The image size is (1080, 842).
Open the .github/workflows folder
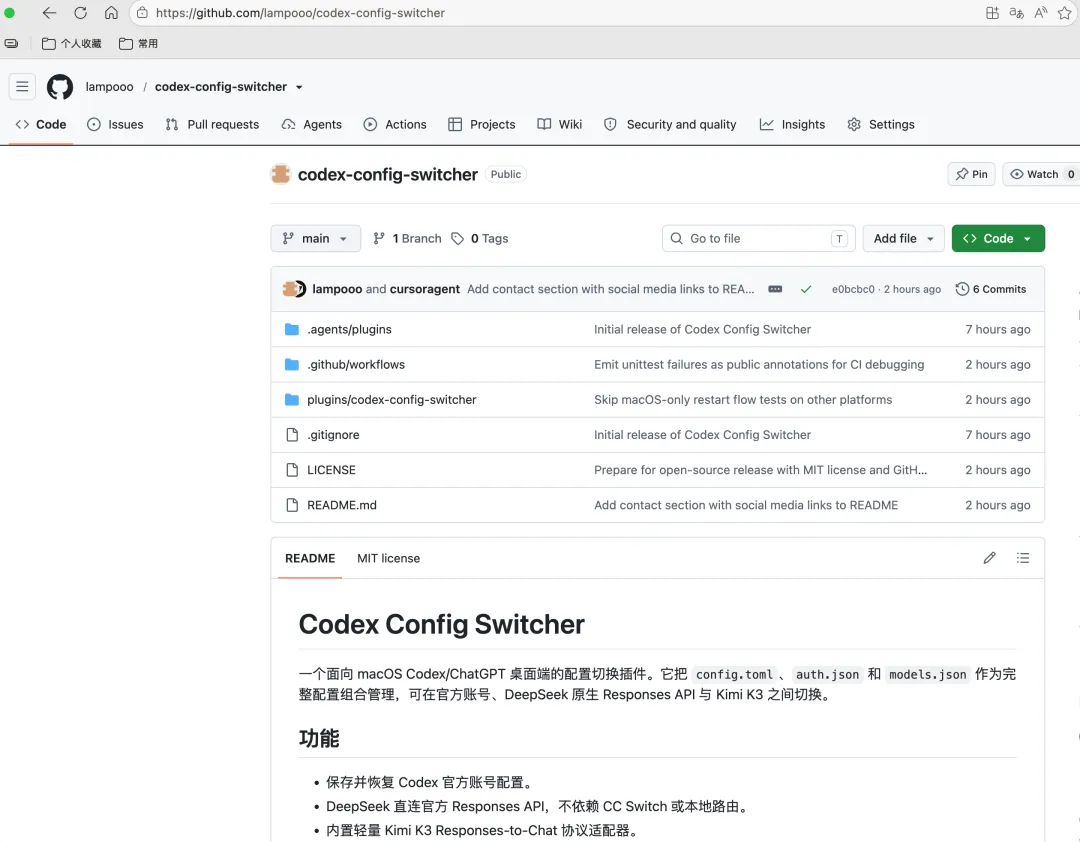[x=356, y=364]
